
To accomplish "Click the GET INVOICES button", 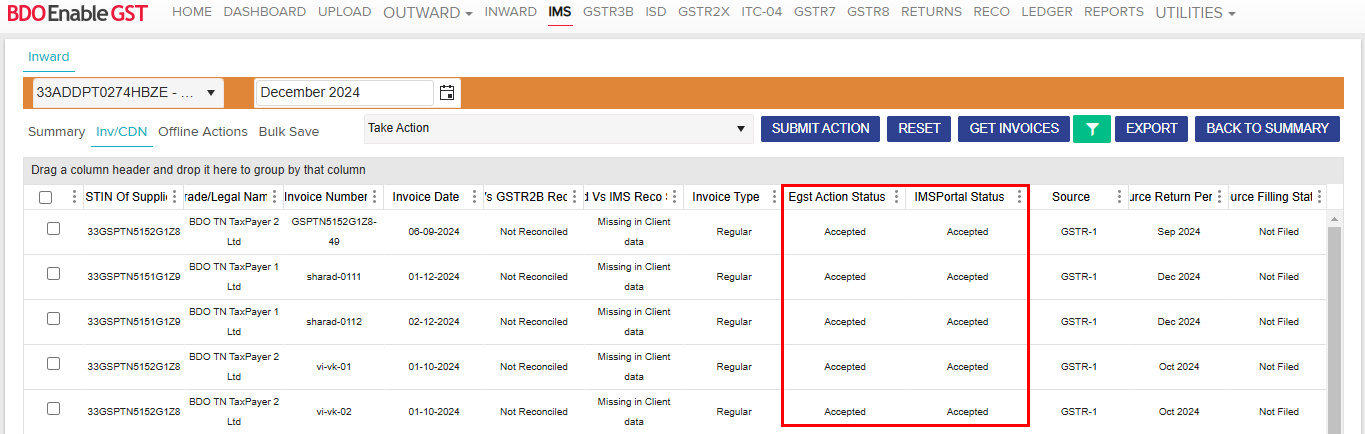I will click(x=1013, y=129).
